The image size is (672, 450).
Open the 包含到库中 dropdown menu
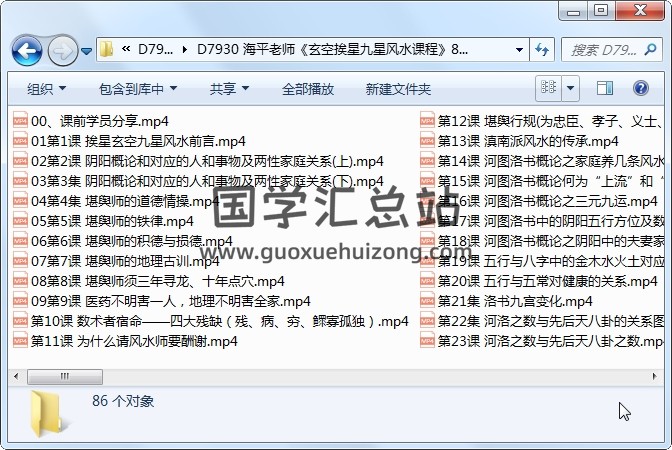138,89
